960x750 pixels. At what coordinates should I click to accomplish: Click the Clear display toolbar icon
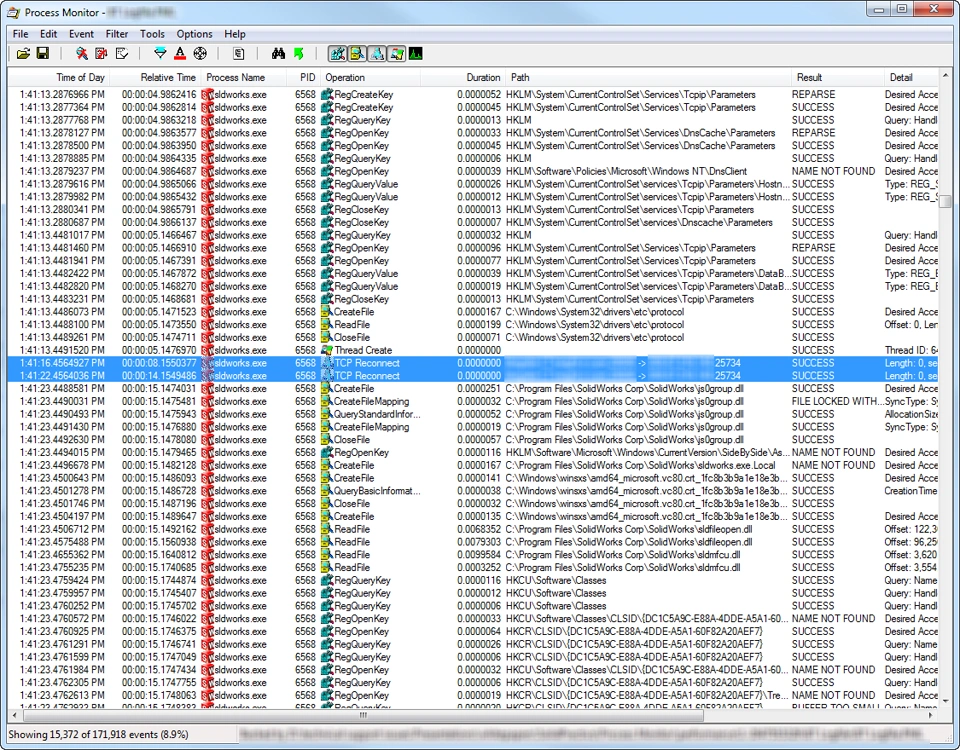[x=121, y=54]
